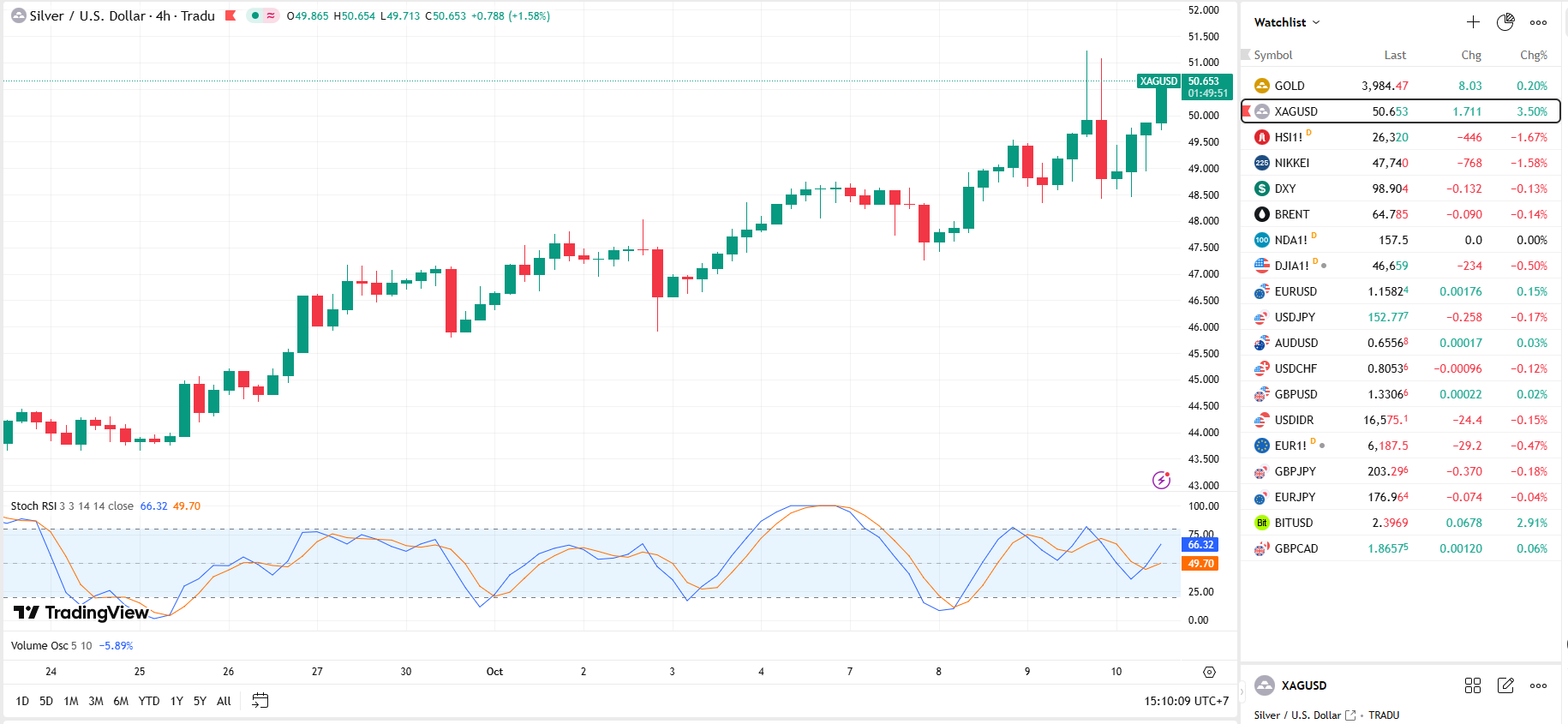Select the YTD date range
Image resolution: width=1568 pixels, height=724 pixels.
(149, 701)
